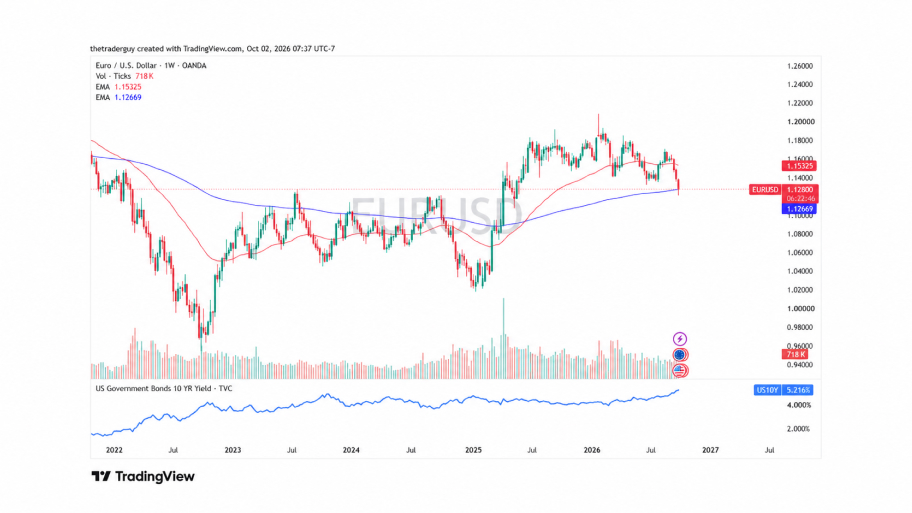Screen dimensions: 912x513
Task: Click the red 718 K volume axis tag
Action: click(796, 354)
